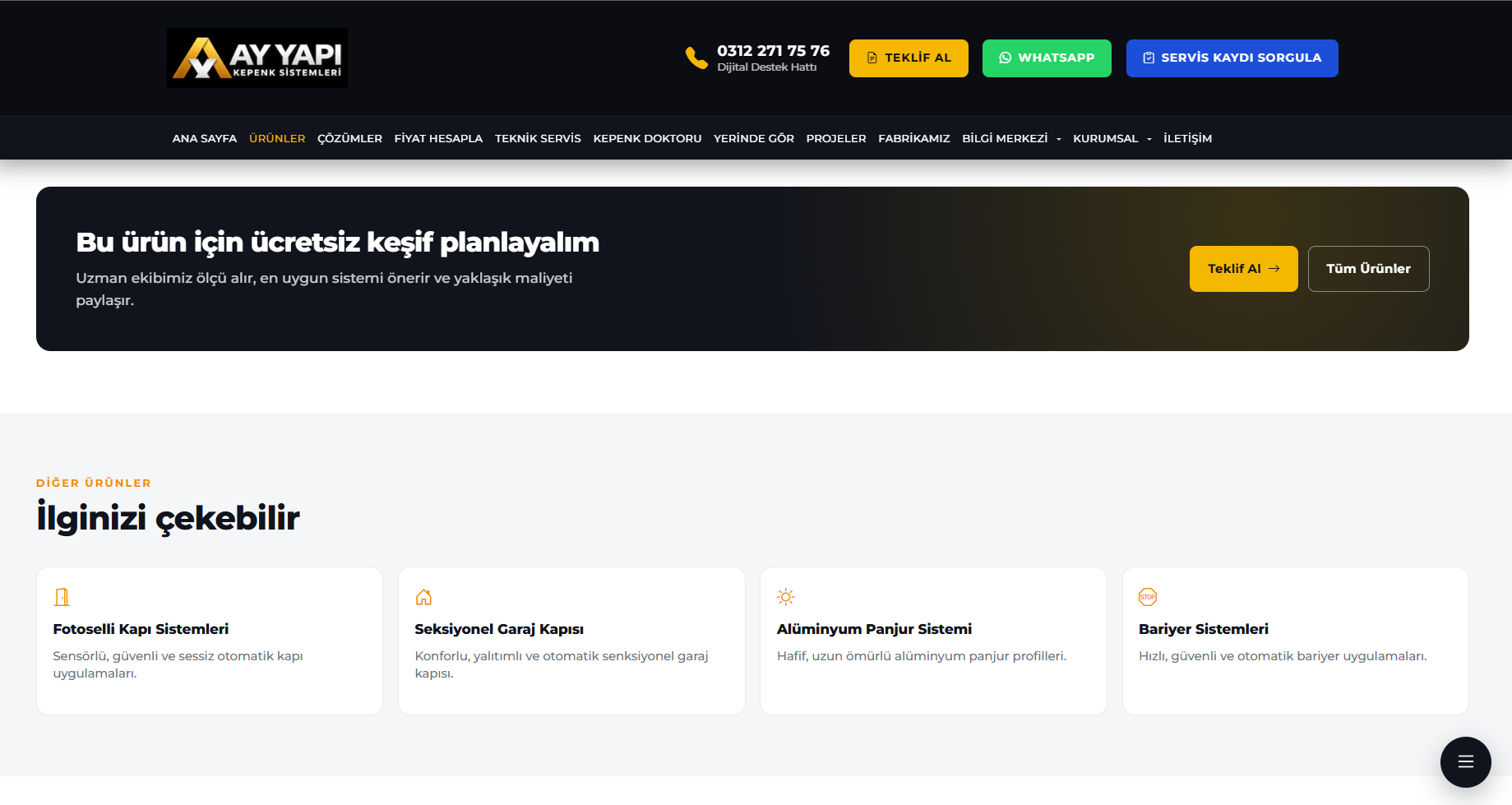The width and height of the screenshot is (1512, 805).
Task: Click the 'İlginizi çekebilir' heading
Action: [168, 518]
